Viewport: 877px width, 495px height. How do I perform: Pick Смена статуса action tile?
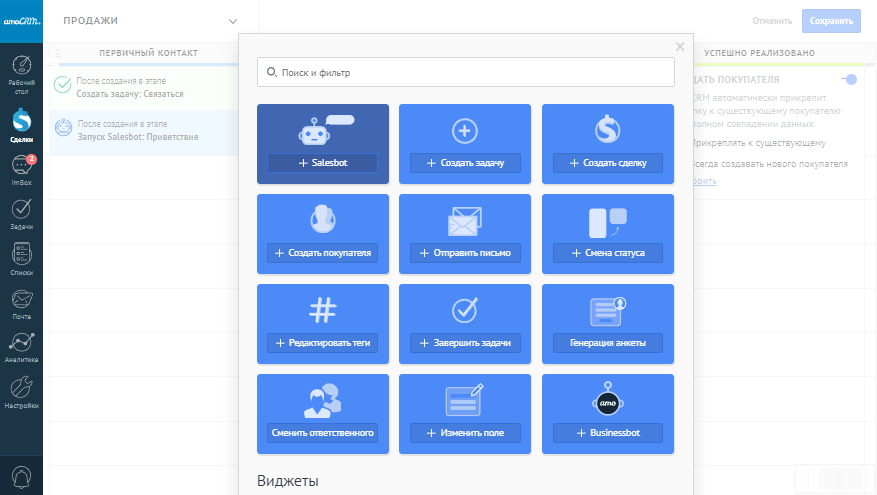(607, 253)
